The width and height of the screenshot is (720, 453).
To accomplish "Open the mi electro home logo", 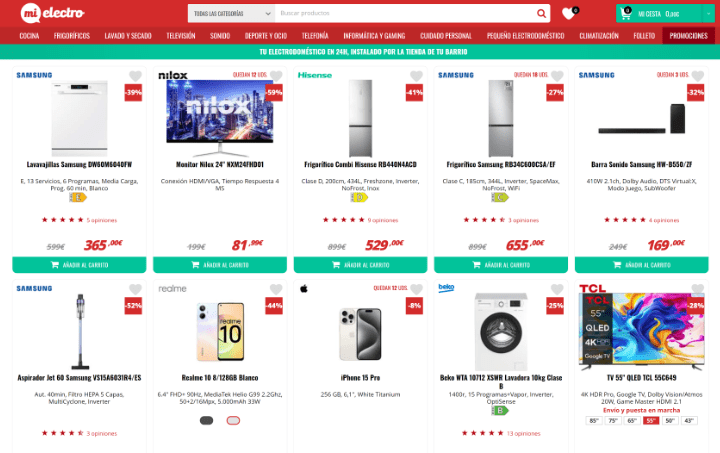I will coord(52,13).
